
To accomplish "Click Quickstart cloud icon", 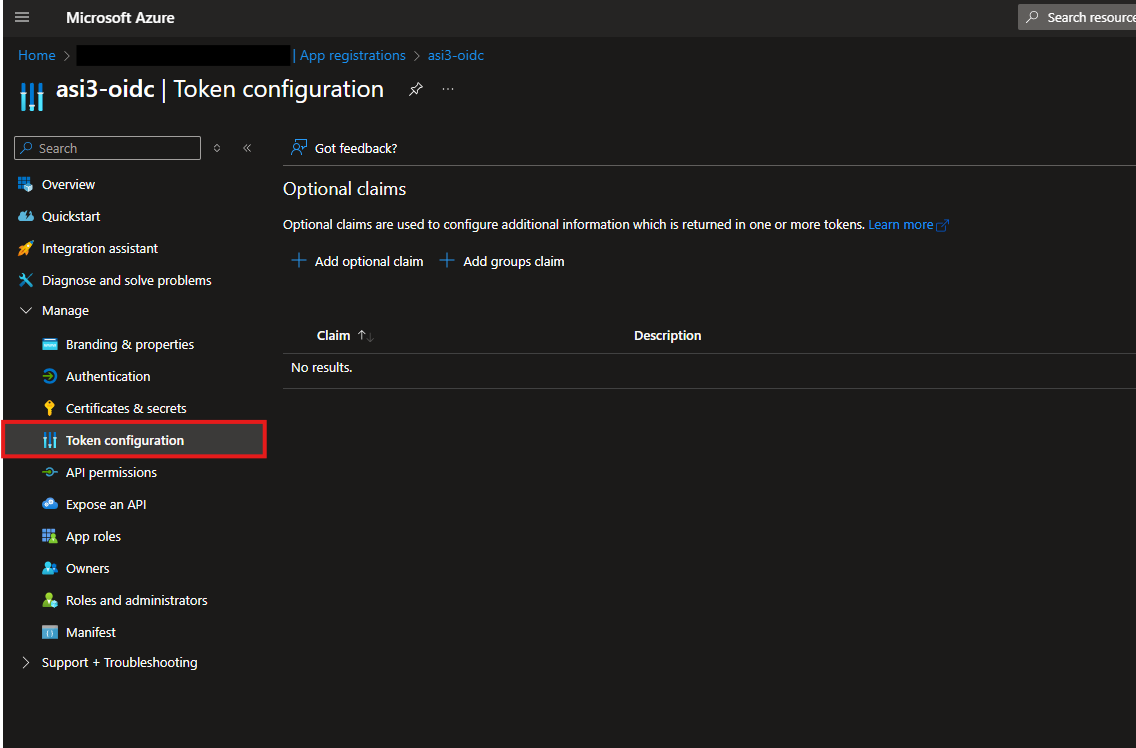I will tap(25, 216).
